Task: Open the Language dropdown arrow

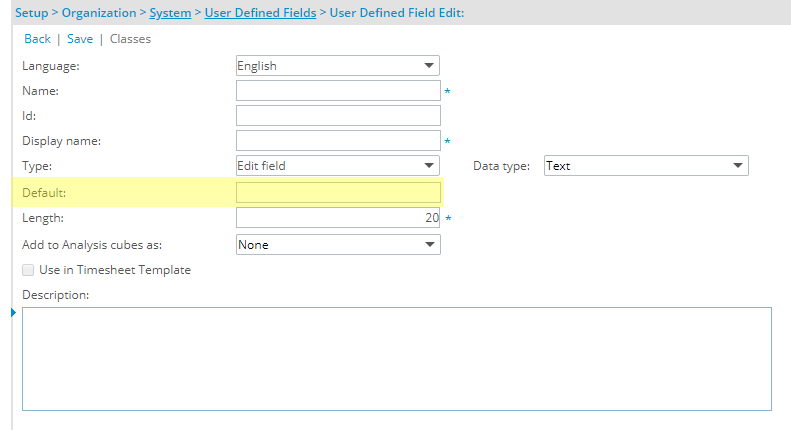Action: pyautogui.click(x=429, y=66)
